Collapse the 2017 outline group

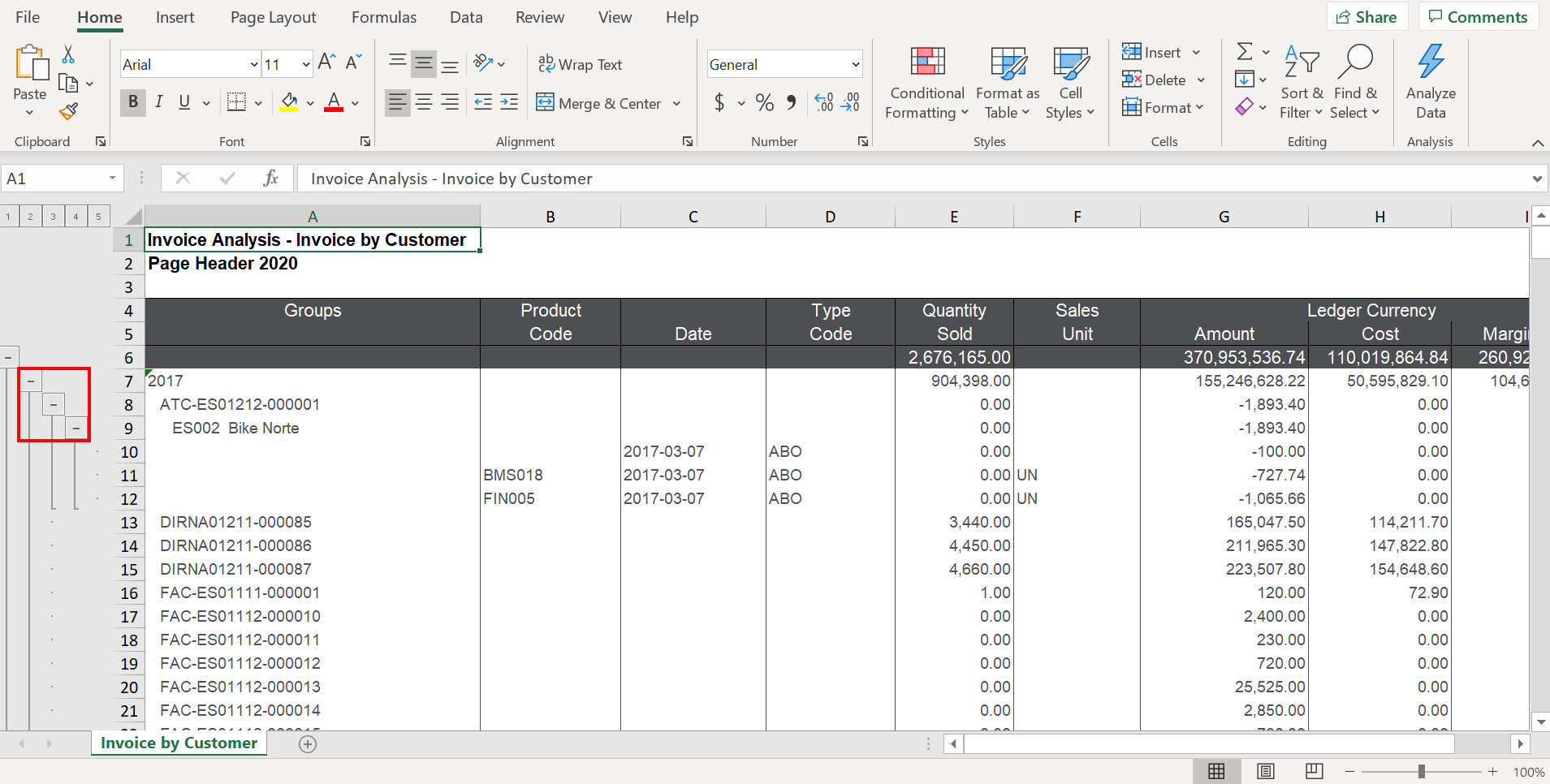click(x=31, y=381)
